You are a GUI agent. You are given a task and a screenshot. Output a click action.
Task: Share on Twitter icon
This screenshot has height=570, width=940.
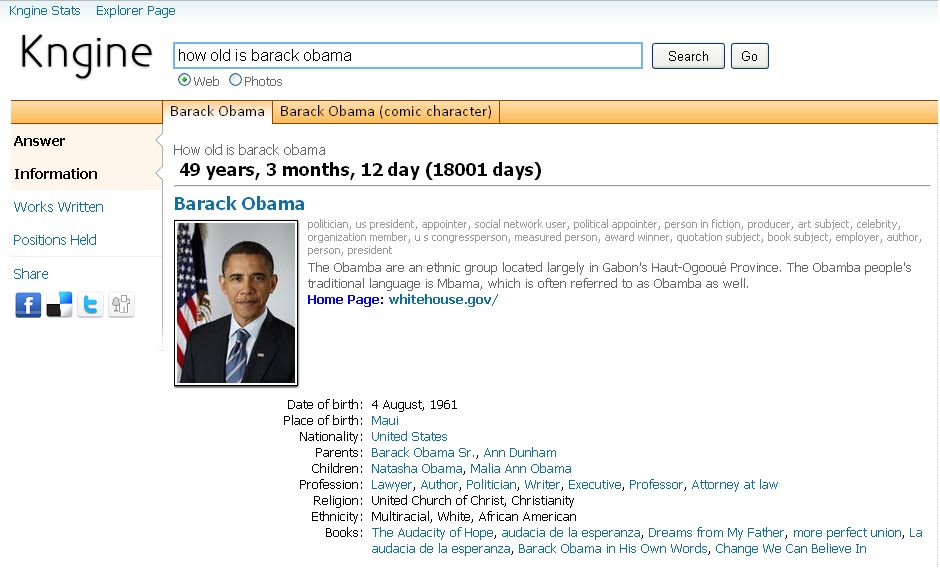tap(91, 305)
